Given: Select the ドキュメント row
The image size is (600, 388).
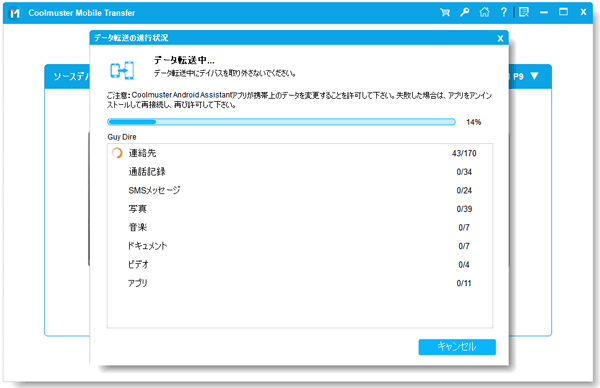Looking at the screenshot, I should click(300, 246).
